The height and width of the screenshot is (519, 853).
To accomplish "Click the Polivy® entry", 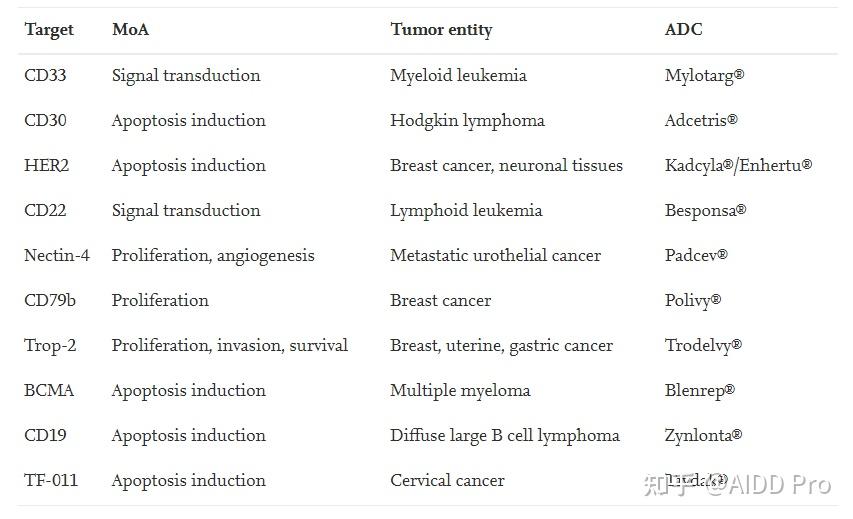I will 692,300.
